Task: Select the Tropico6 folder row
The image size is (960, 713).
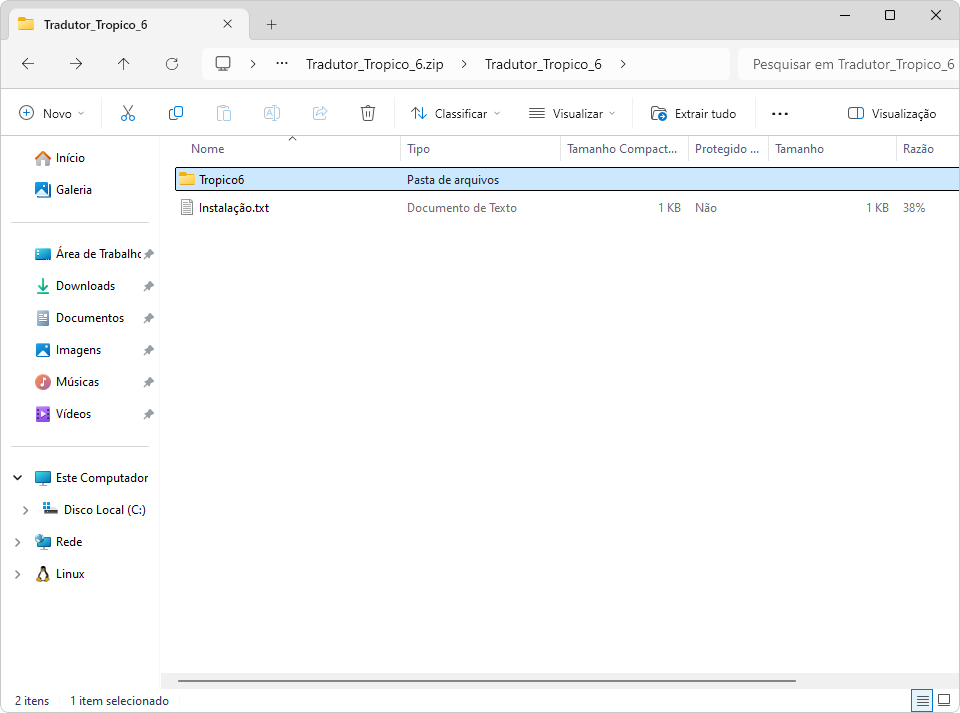Action: pyautogui.click(x=567, y=179)
